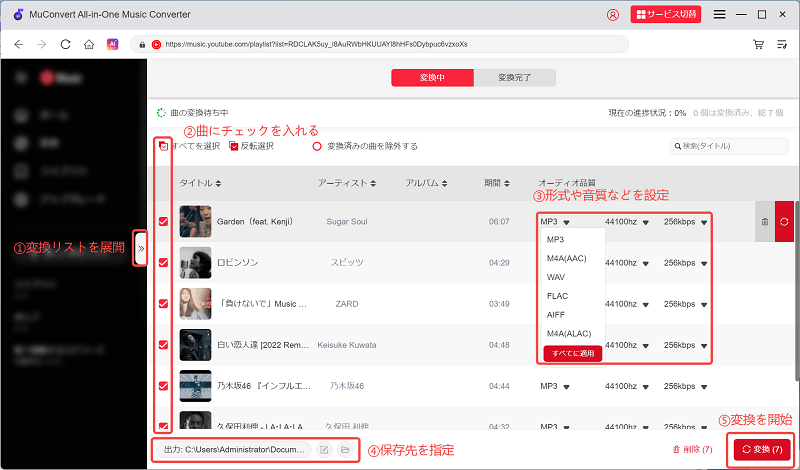Edit the output path with pencil icon
The image size is (800, 470).
point(323,450)
